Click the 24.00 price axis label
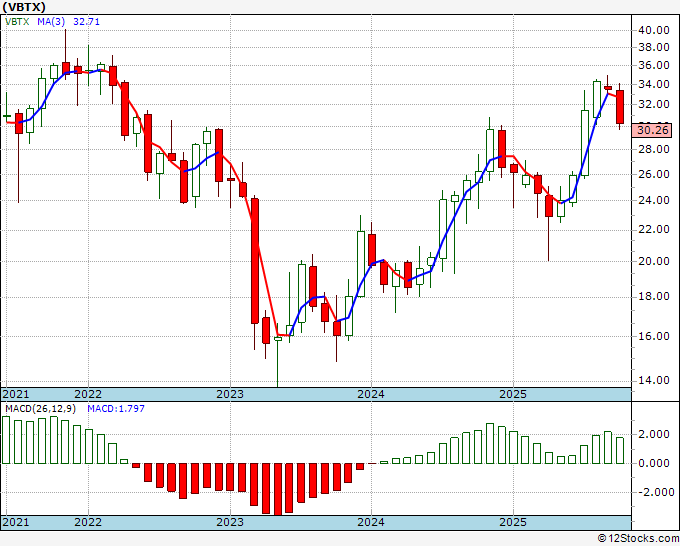Viewport: 680px width, 546px height. click(654, 200)
